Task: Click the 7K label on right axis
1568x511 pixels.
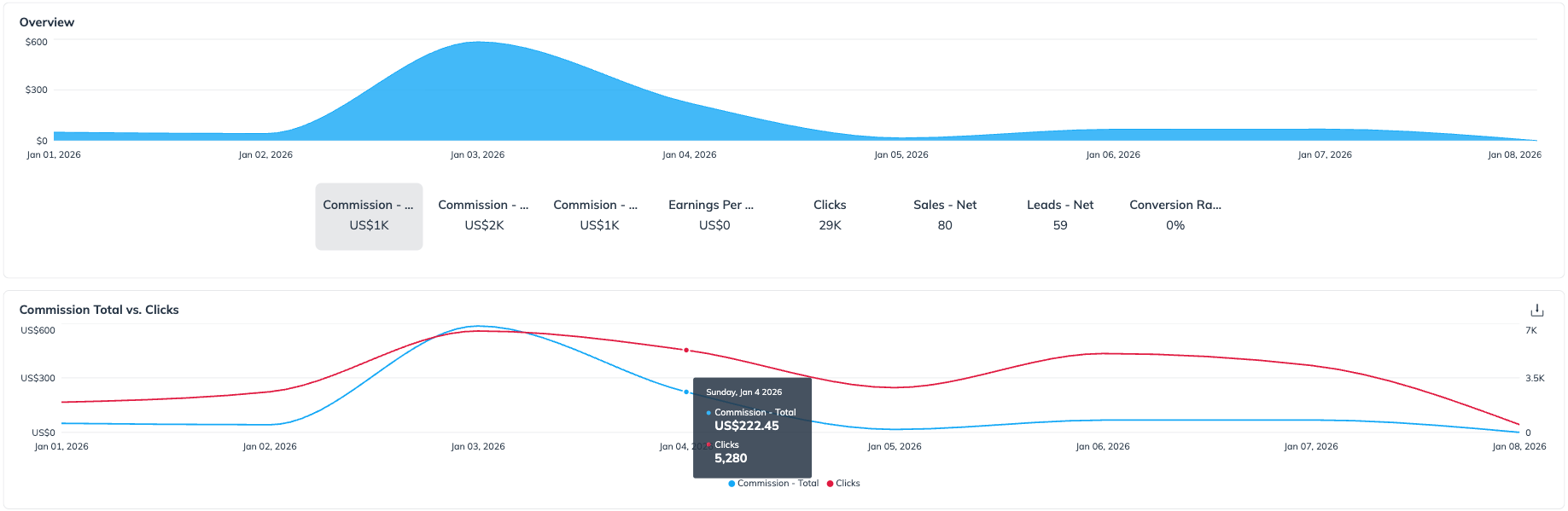Action: pos(1530,331)
